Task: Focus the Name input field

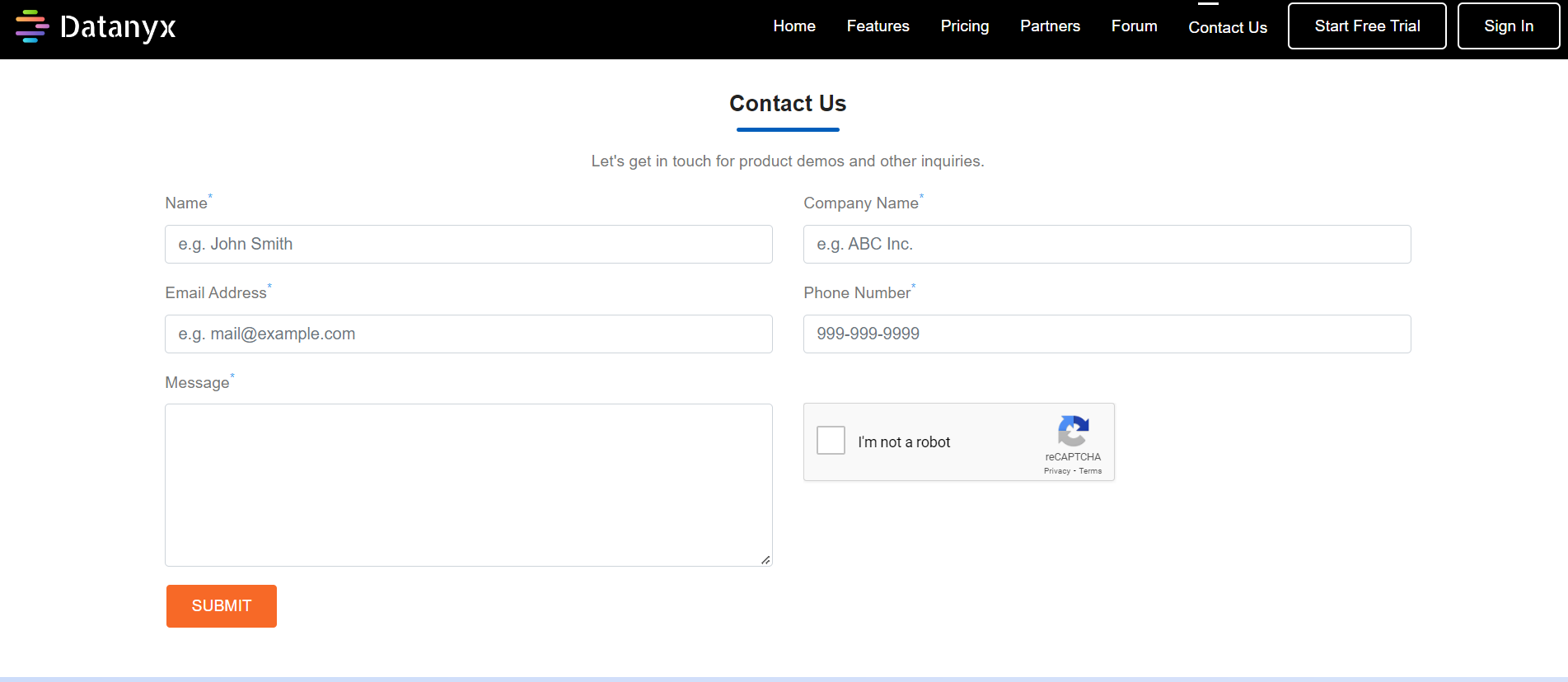Action: (x=468, y=245)
